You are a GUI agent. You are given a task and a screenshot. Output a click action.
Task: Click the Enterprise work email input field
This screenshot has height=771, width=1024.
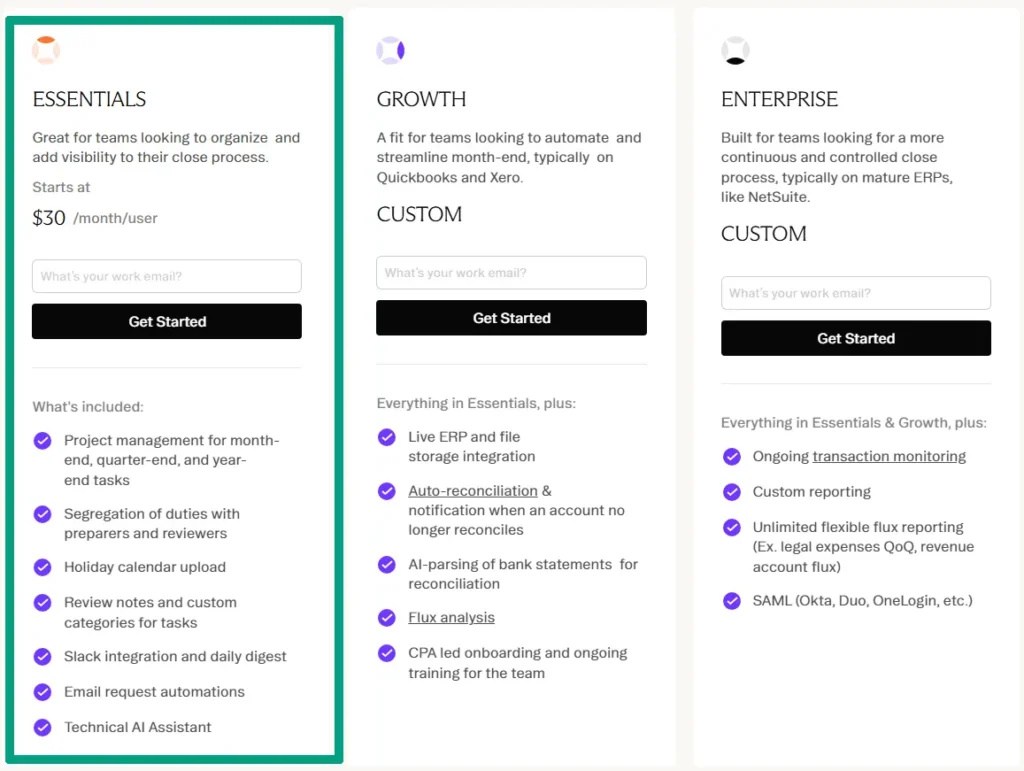(855, 293)
